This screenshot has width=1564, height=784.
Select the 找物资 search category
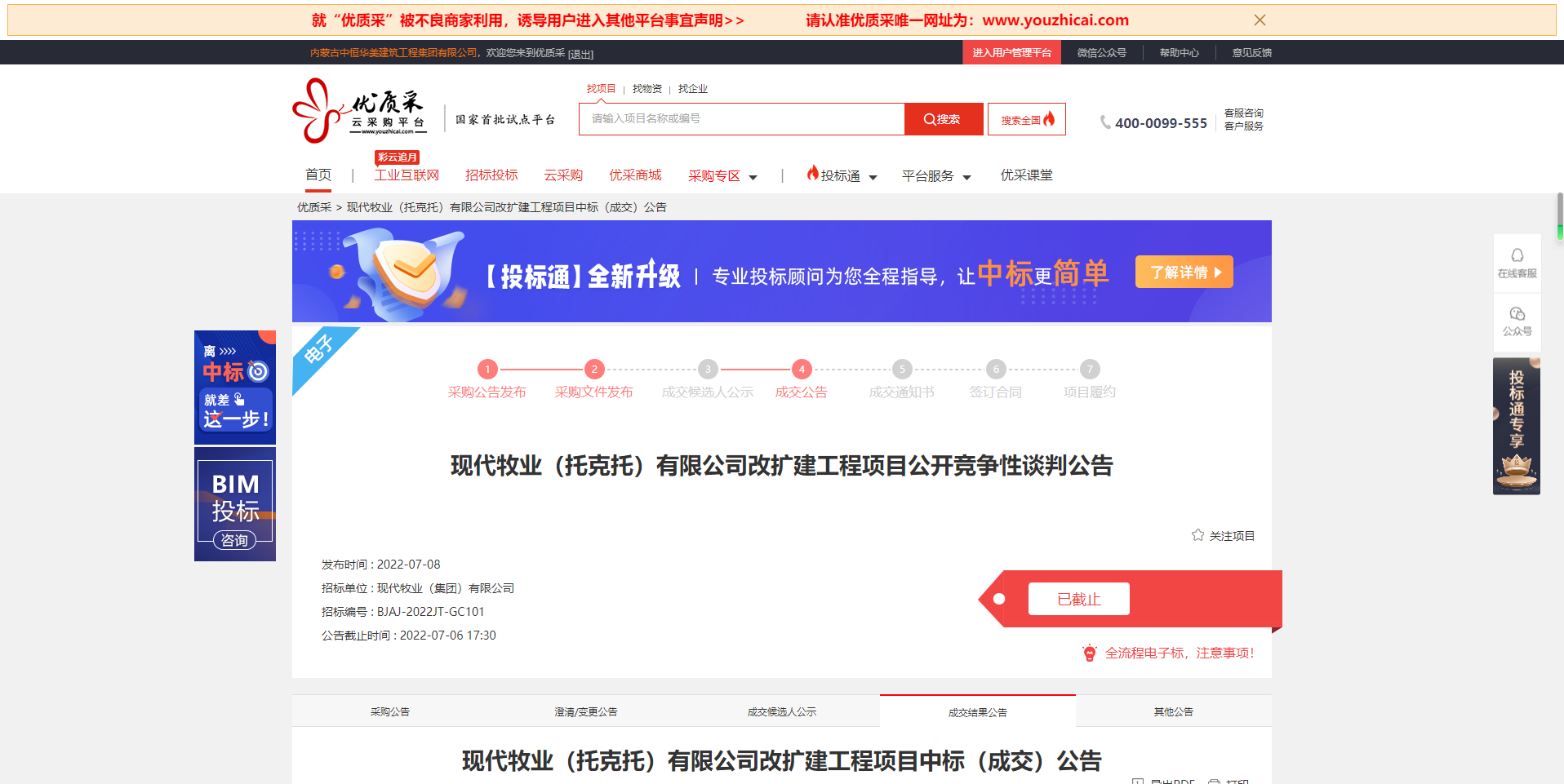[647, 88]
